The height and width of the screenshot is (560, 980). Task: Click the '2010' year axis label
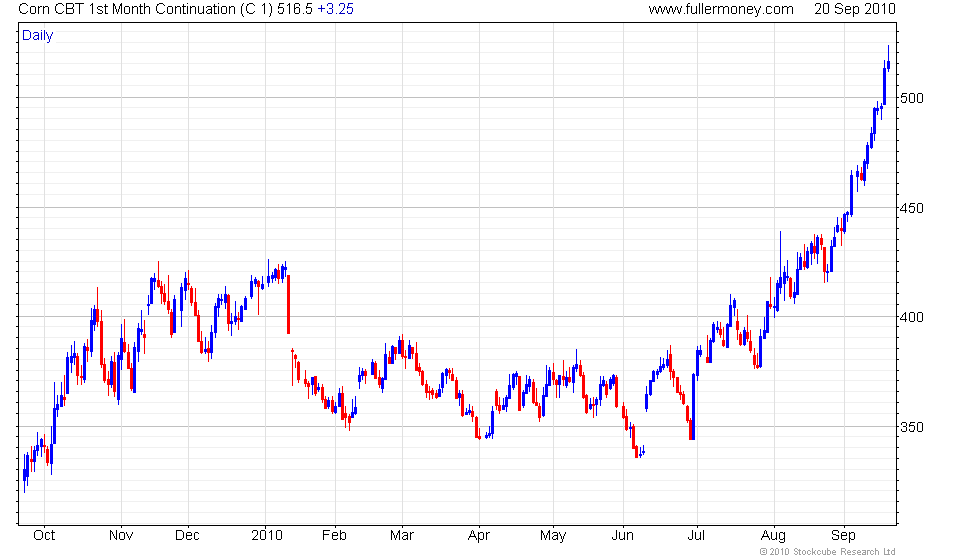tap(267, 536)
